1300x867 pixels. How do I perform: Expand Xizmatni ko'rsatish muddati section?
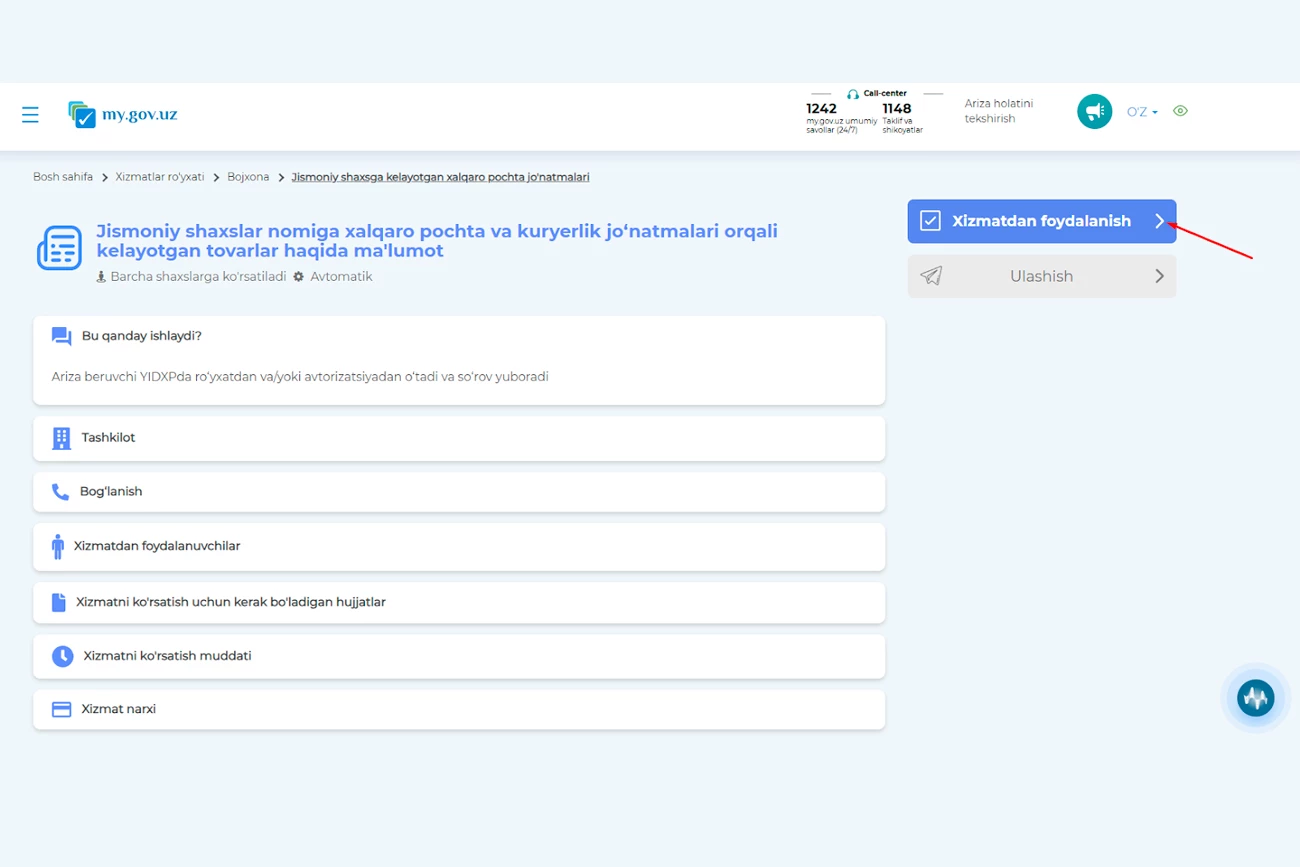click(x=459, y=656)
